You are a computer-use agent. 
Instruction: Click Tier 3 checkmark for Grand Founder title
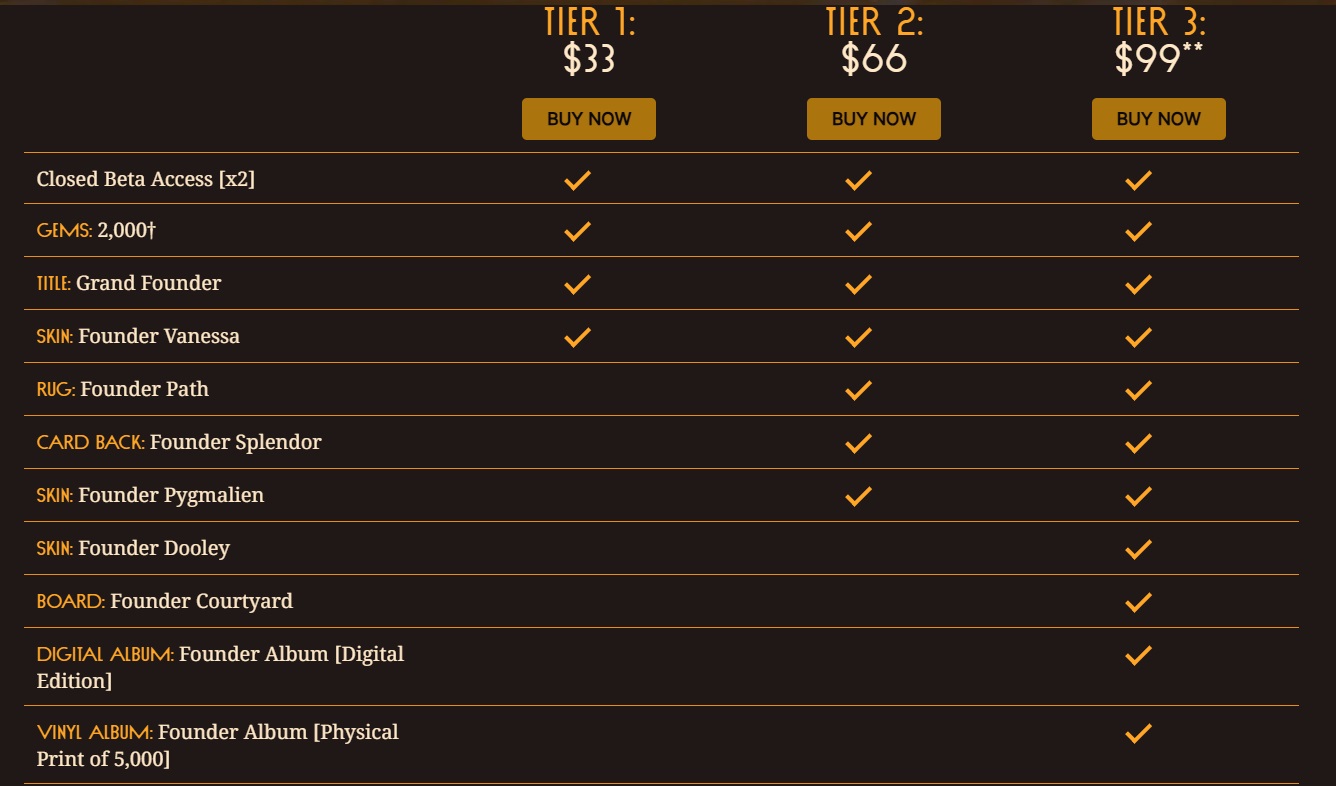1138,285
